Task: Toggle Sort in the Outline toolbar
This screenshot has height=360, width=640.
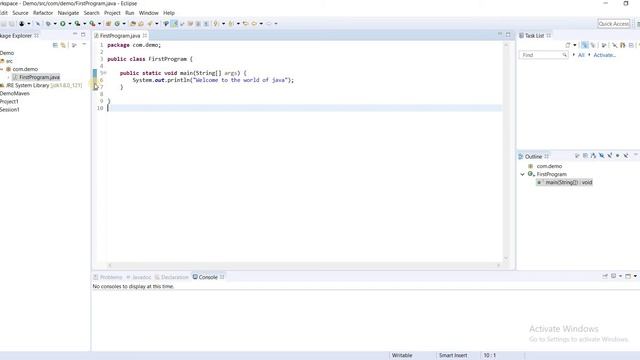Action: [x=593, y=156]
